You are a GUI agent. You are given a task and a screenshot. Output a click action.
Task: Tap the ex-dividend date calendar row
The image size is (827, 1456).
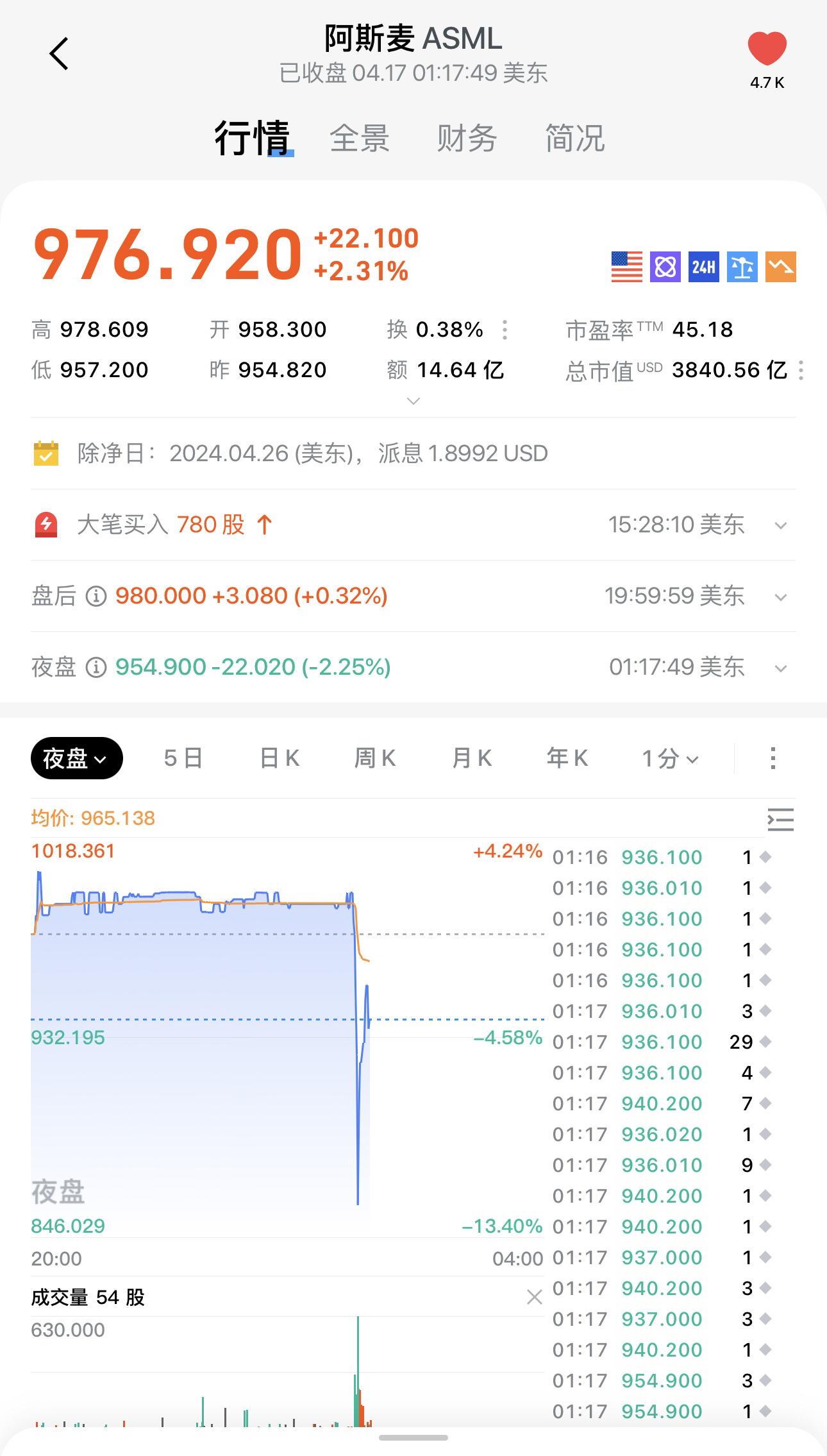pyautogui.click(x=312, y=453)
